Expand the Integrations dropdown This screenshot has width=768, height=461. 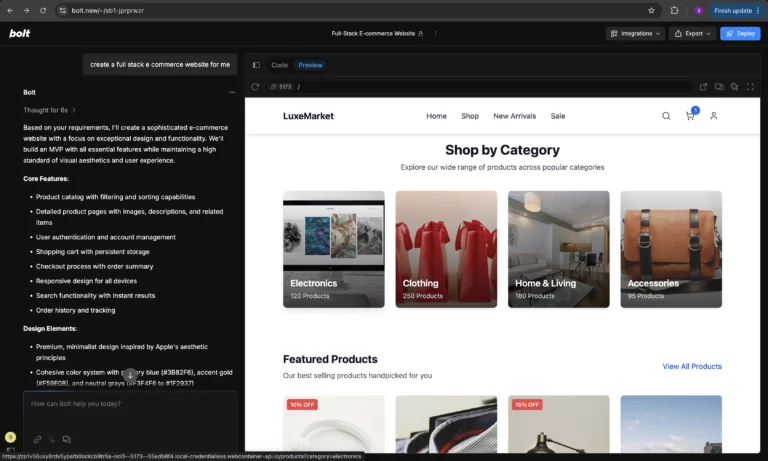(x=635, y=33)
